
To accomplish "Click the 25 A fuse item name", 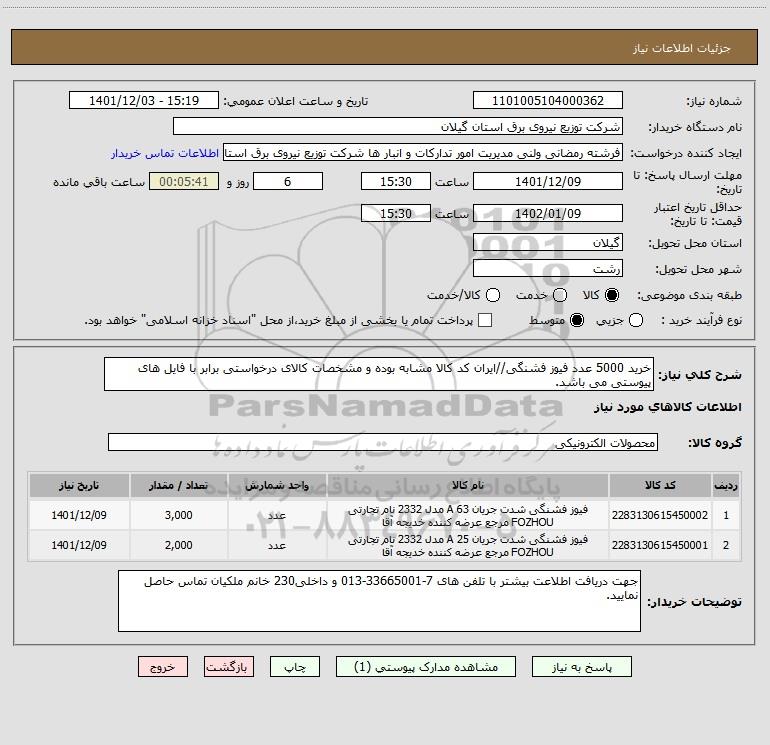I will click(468, 546).
